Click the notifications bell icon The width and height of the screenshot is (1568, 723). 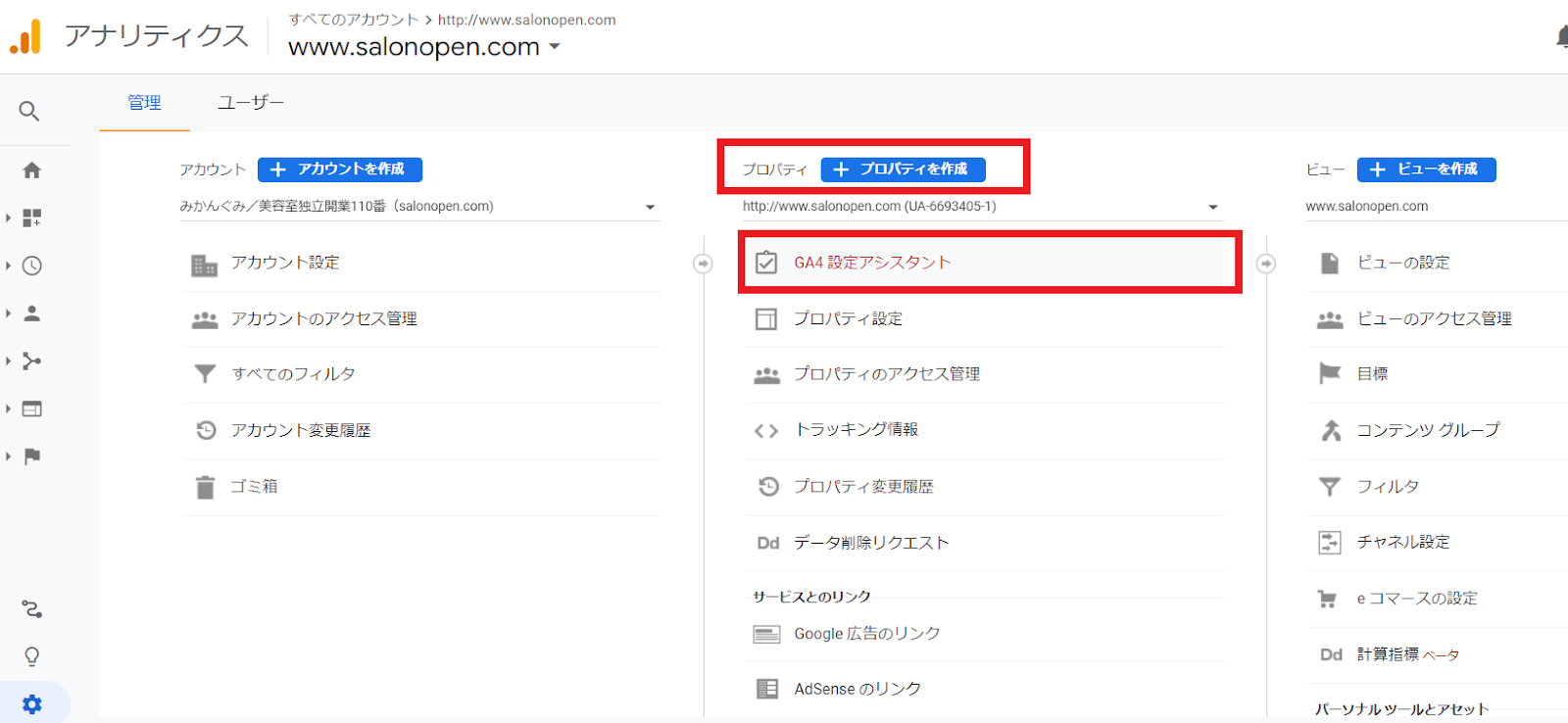[x=1562, y=37]
